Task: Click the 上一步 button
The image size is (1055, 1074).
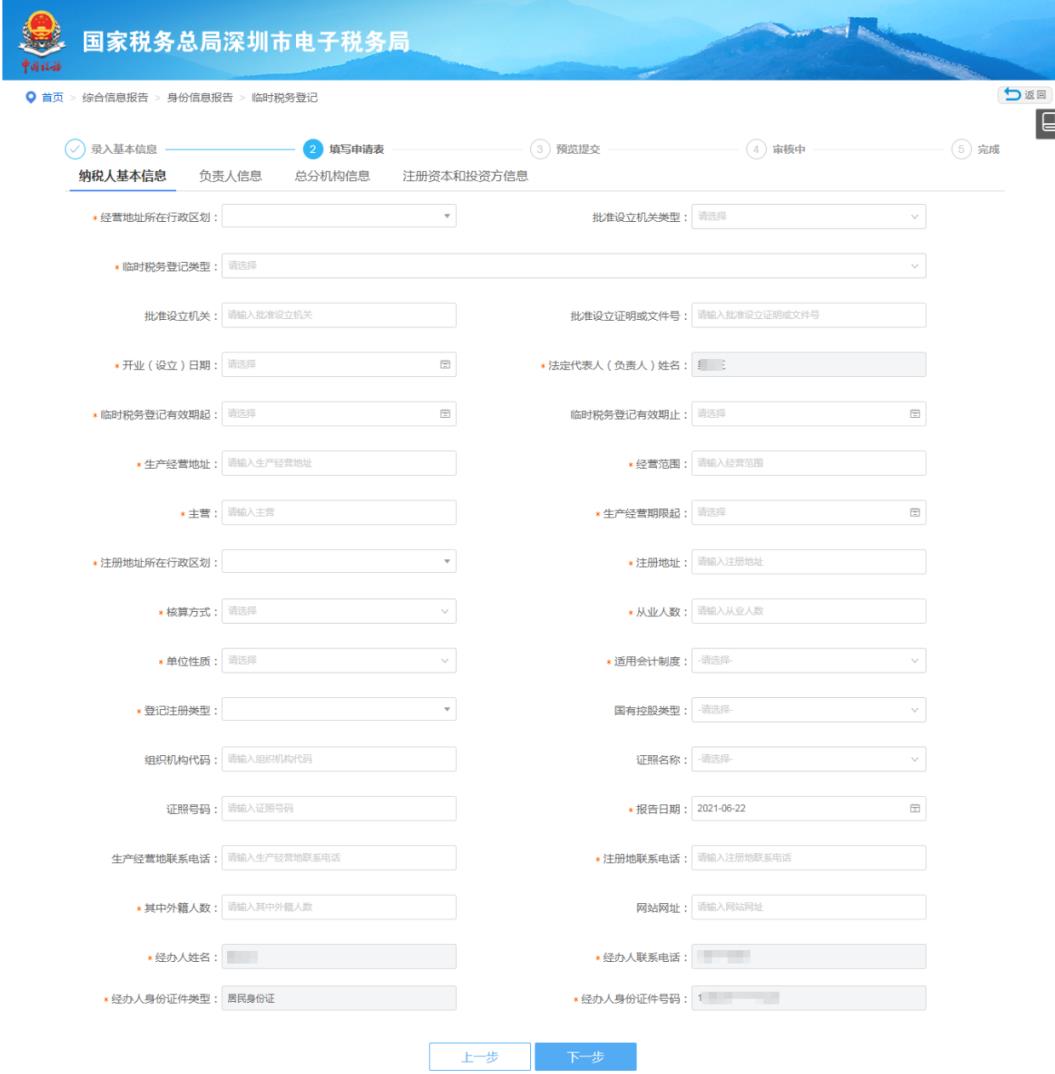Action: [x=480, y=1057]
